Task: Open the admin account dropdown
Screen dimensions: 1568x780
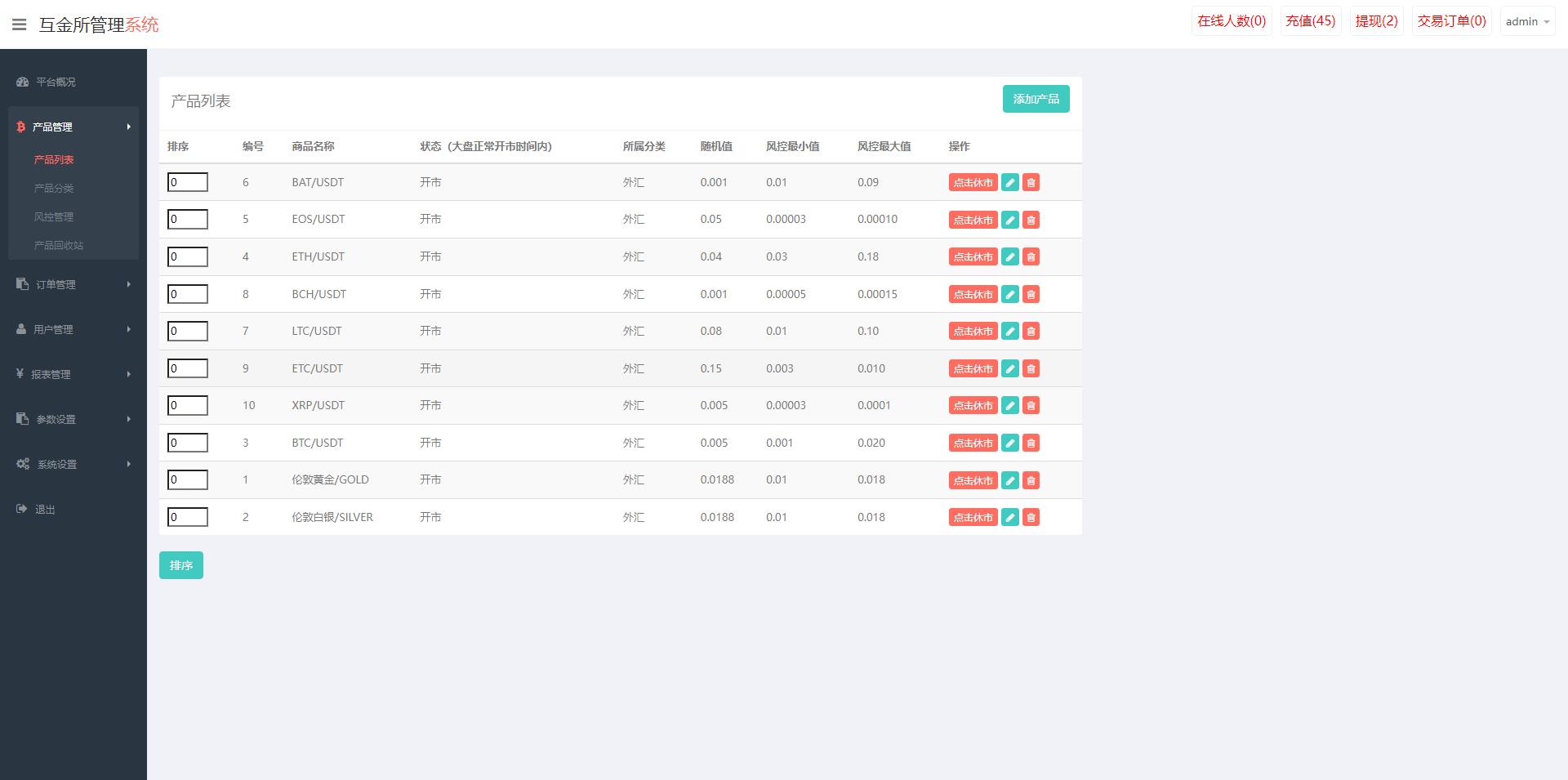Action: (1526, 22)
